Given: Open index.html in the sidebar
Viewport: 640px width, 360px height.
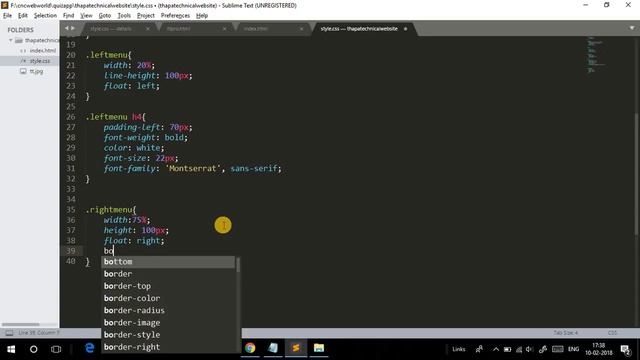Looking at the screenshot, I should 42,51.
